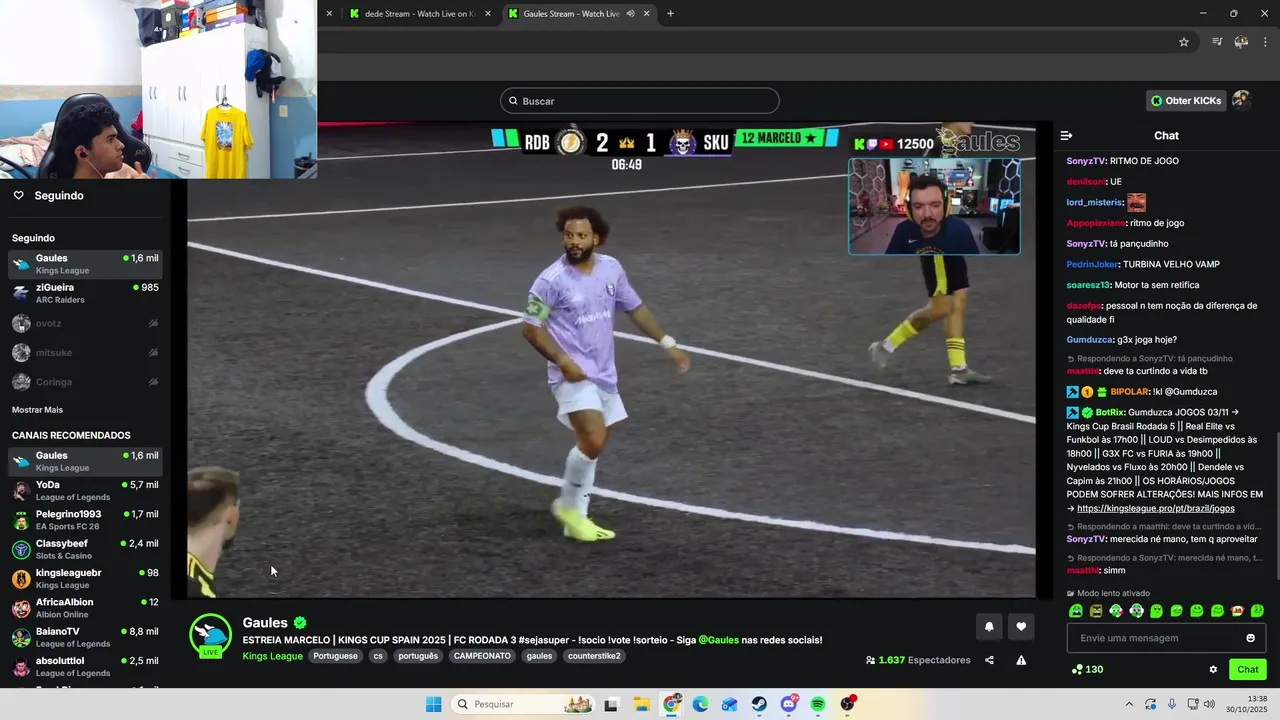The image size is (1280, 720).
Task: Open ziGueira channel in Seguindo list
Action: [85, 293]
